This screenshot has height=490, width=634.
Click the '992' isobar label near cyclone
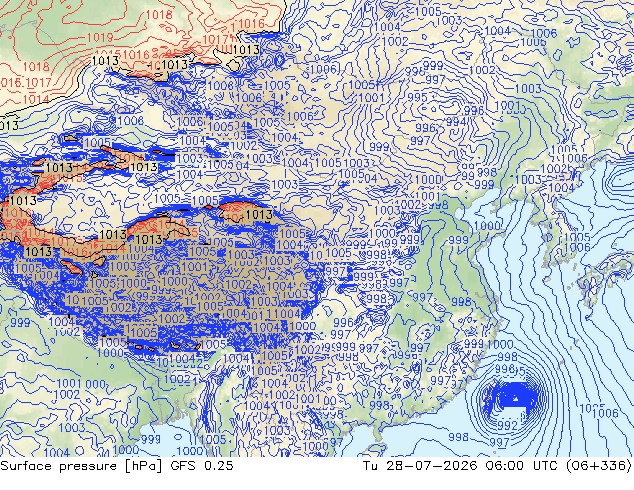pyautogui.click(x=507, y=425)
